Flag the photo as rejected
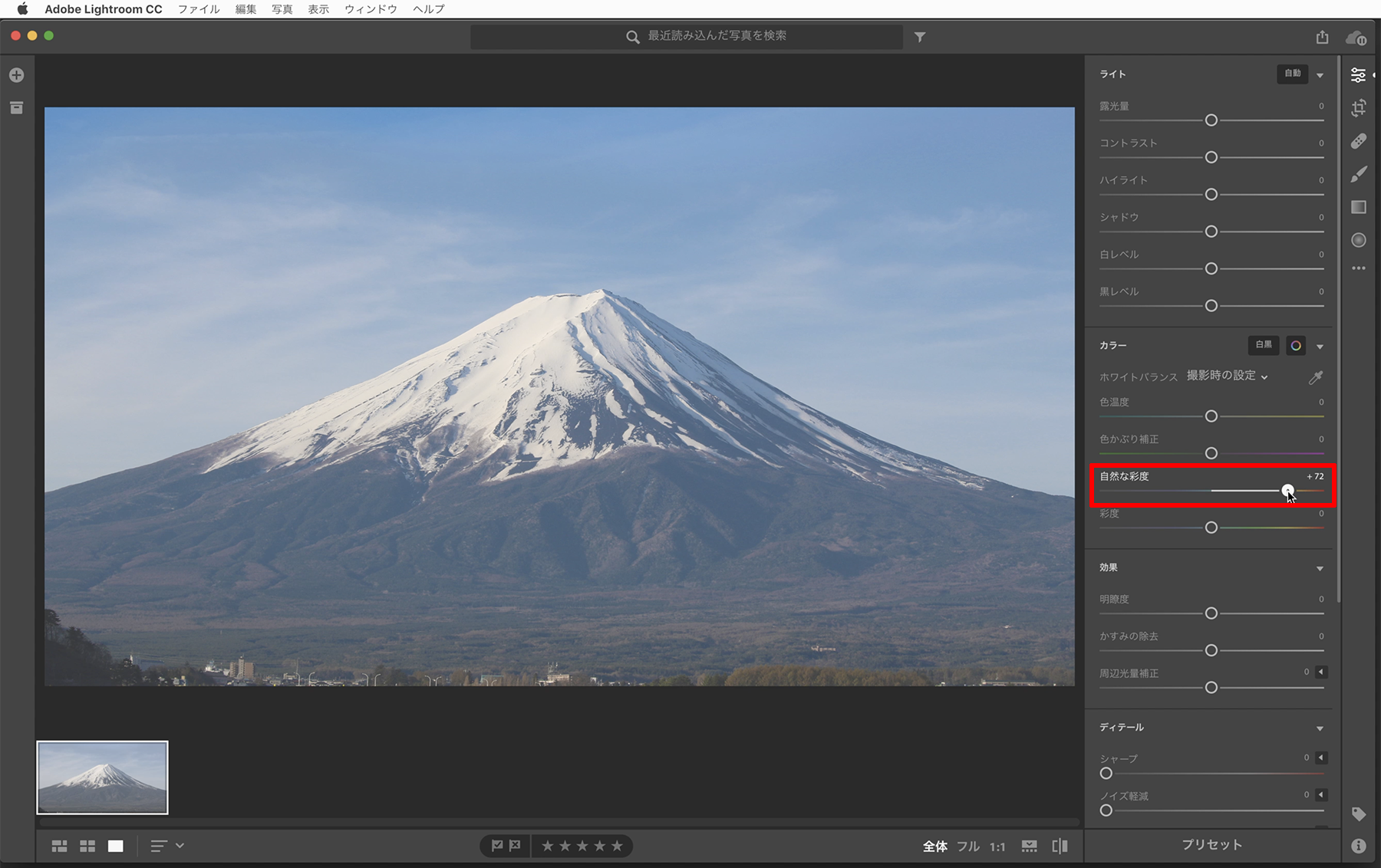This screenshot has width=1381, height=868. [x=515, y=846]
